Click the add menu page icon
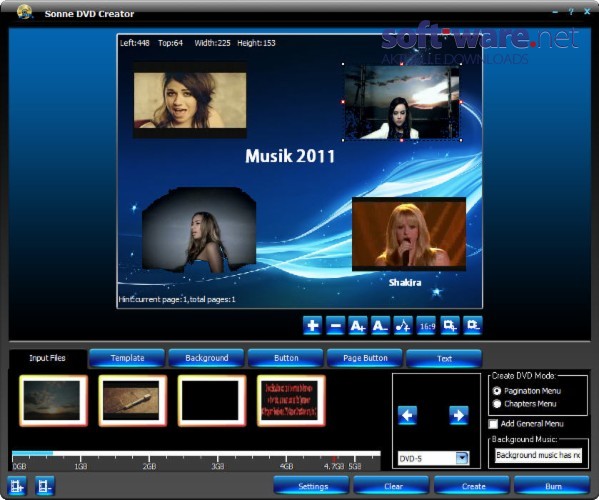The height and width of the screenshot is (500, 599). tap(450, 326)
